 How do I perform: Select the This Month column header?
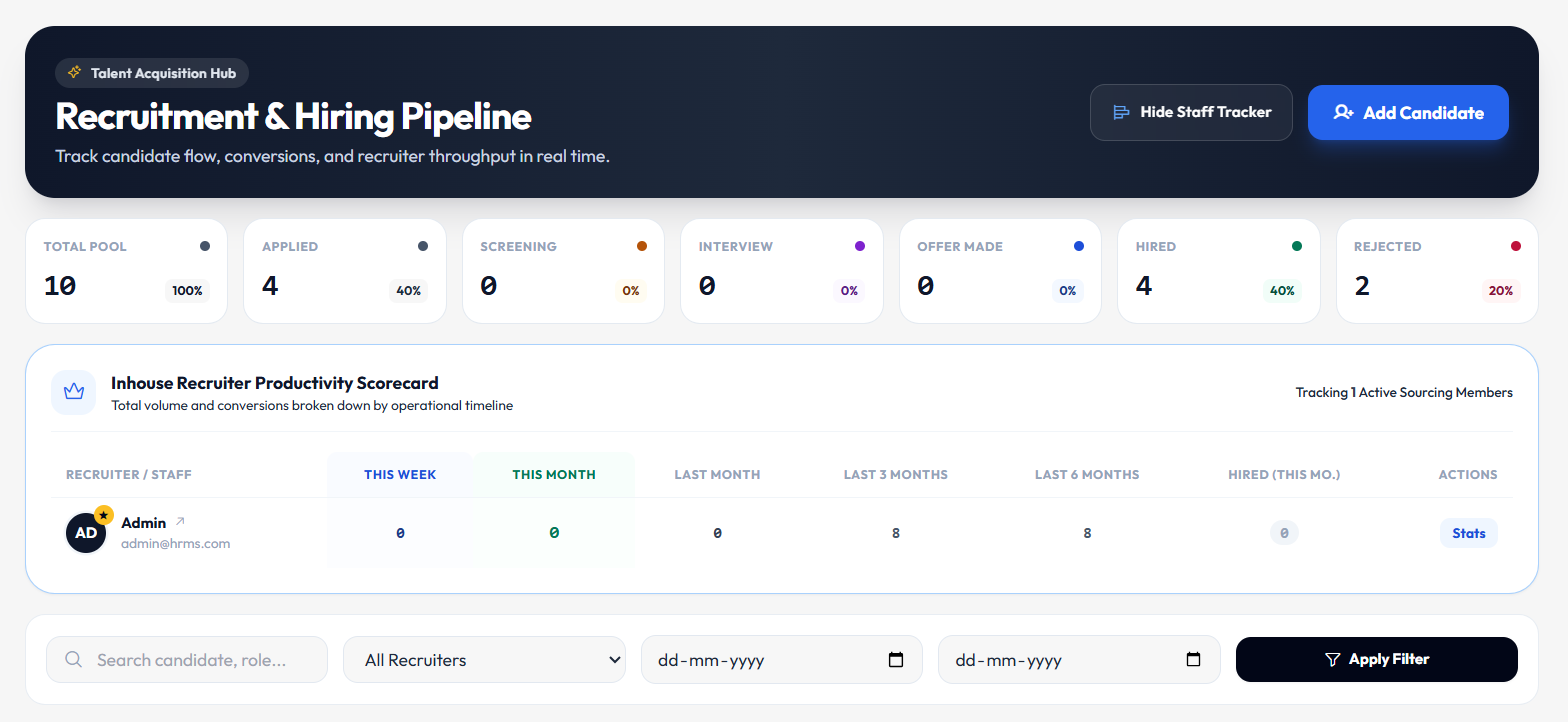pos(554,475)
